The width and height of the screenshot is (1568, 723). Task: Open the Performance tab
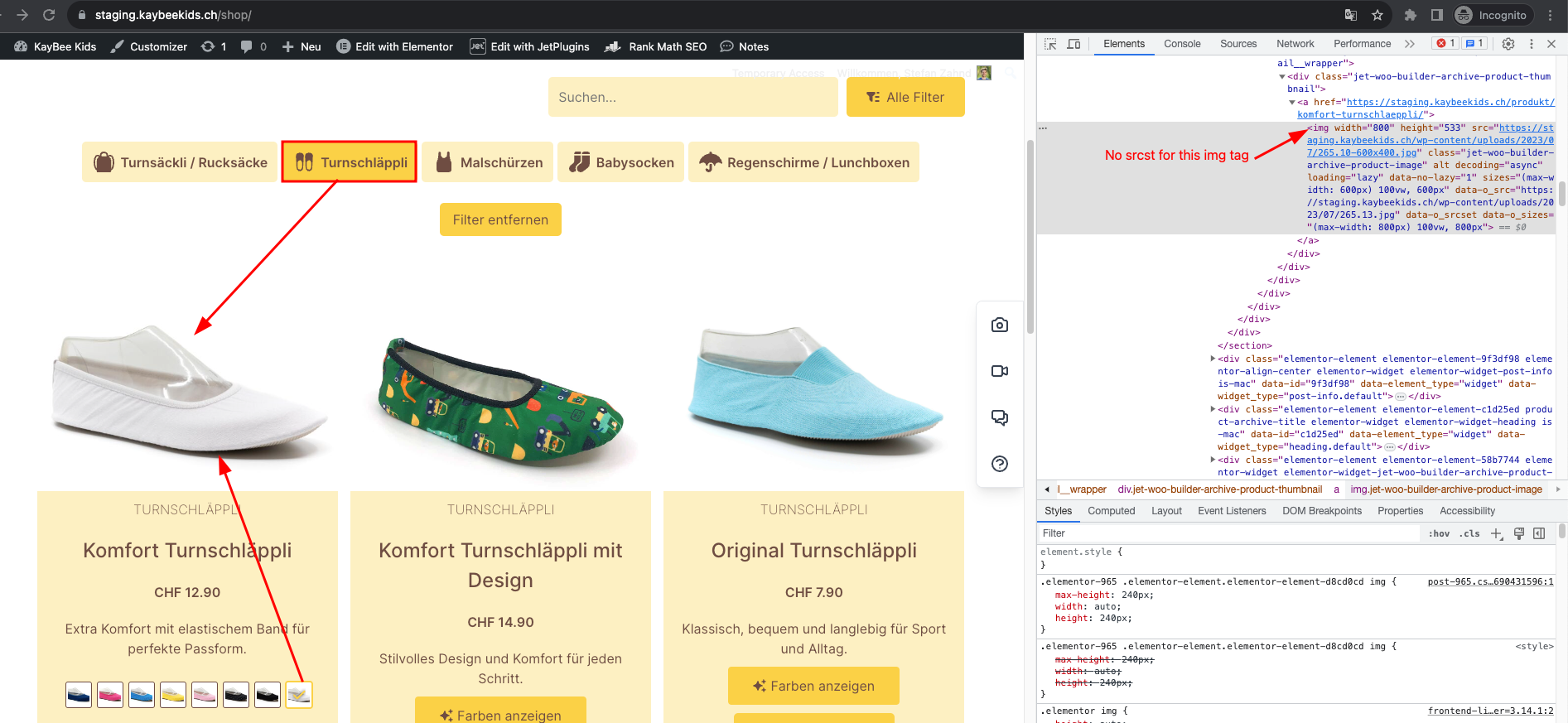click(1363, 44)
